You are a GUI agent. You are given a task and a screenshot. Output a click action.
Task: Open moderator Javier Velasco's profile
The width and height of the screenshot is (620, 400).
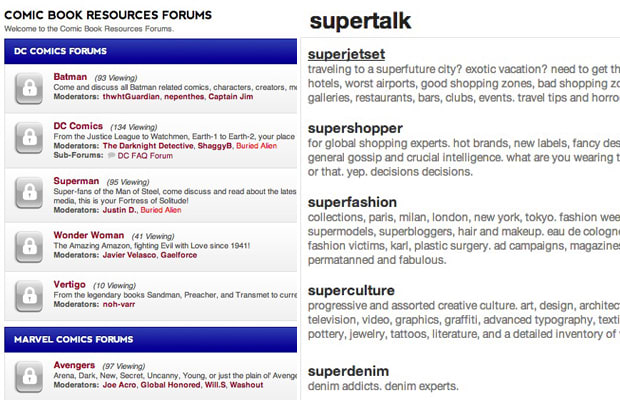pos(129,255)
